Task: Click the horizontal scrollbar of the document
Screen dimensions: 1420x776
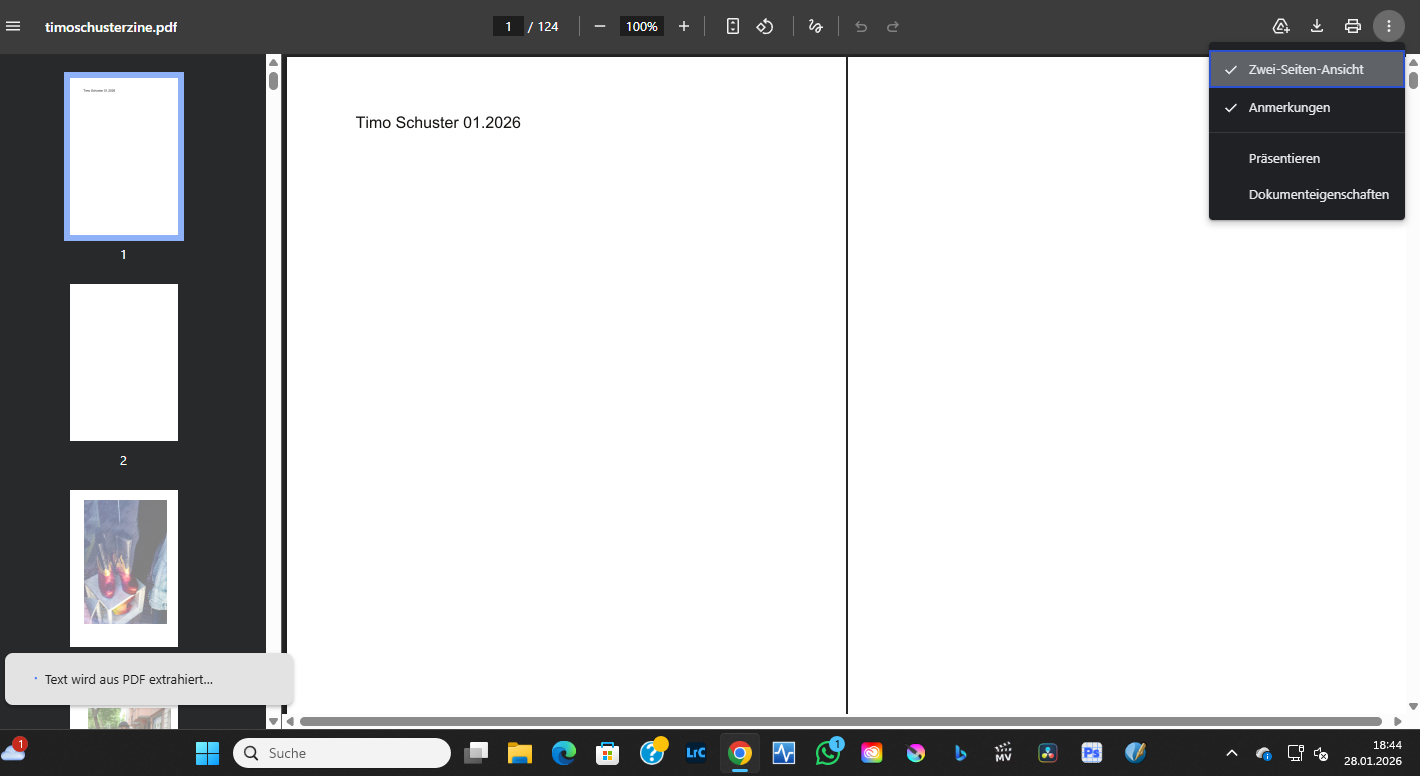Action: click(840, 721)
